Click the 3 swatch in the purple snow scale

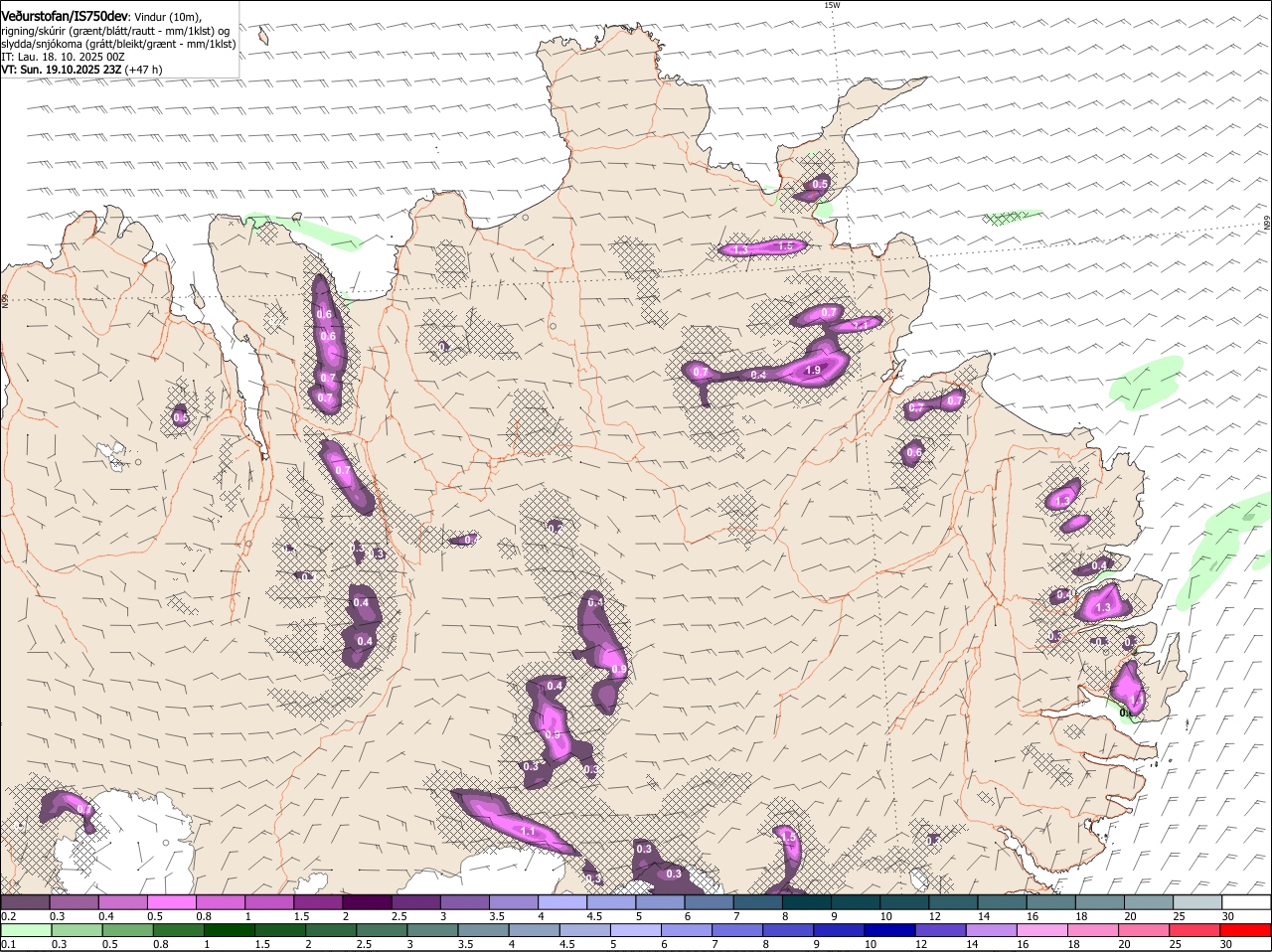coord(463,901)
